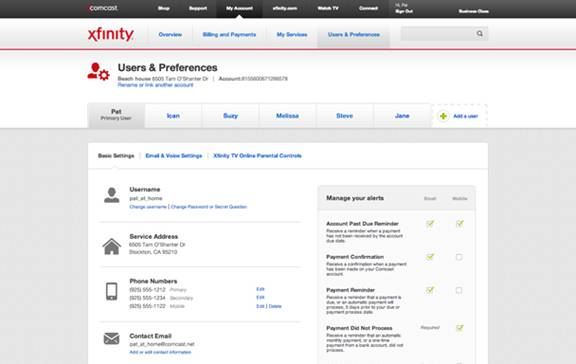Open Watch TV in top bar
The height and width of the screenshot is (364, 576).
[328, 8]
